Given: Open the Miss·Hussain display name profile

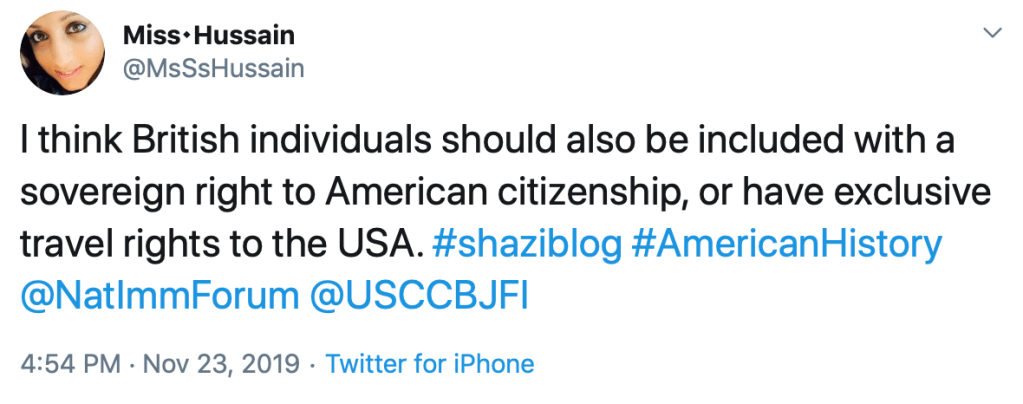Looking at the screenshot, I should pyautogui.click(x=208, y=36).
